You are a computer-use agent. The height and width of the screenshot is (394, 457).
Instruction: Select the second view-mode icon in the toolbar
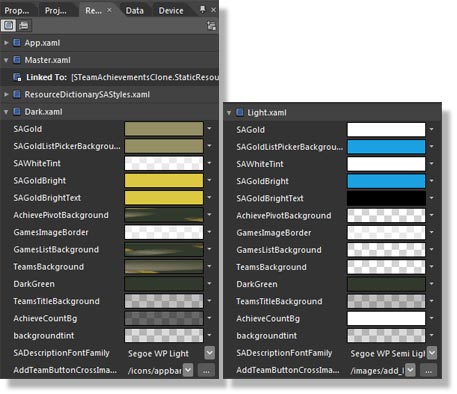tap(23, 25)
